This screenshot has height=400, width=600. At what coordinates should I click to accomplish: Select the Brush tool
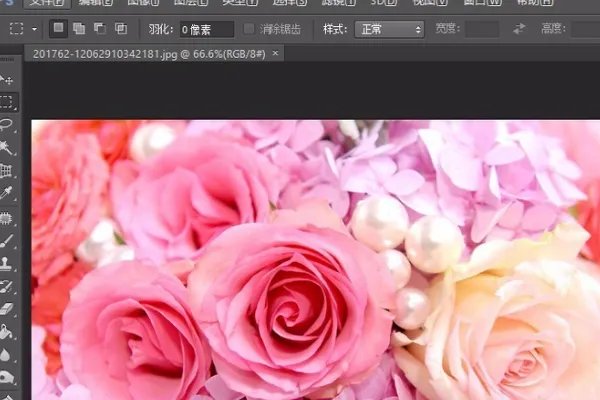(7, 241)
